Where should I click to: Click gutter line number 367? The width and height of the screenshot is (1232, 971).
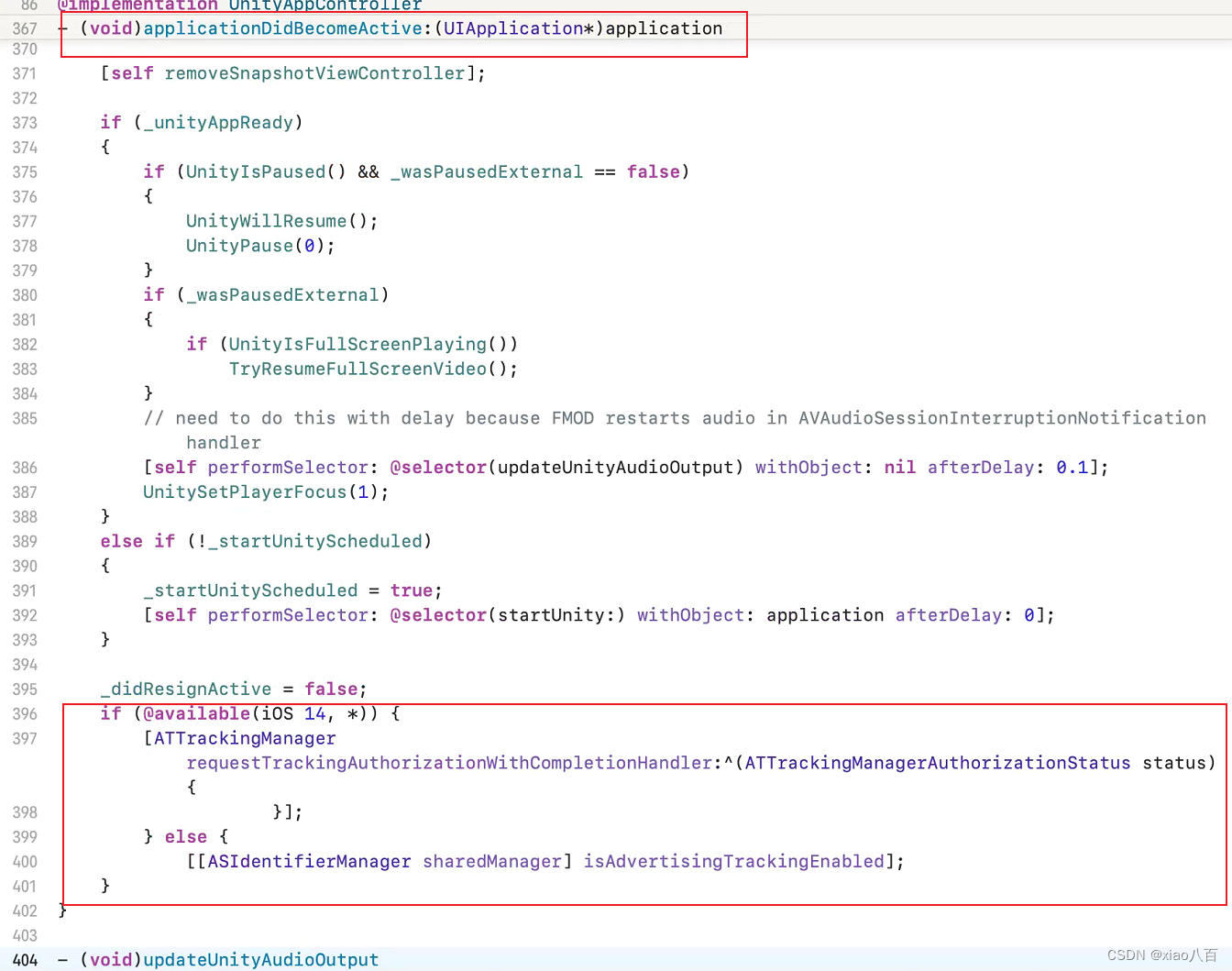(x=25, y=28)
